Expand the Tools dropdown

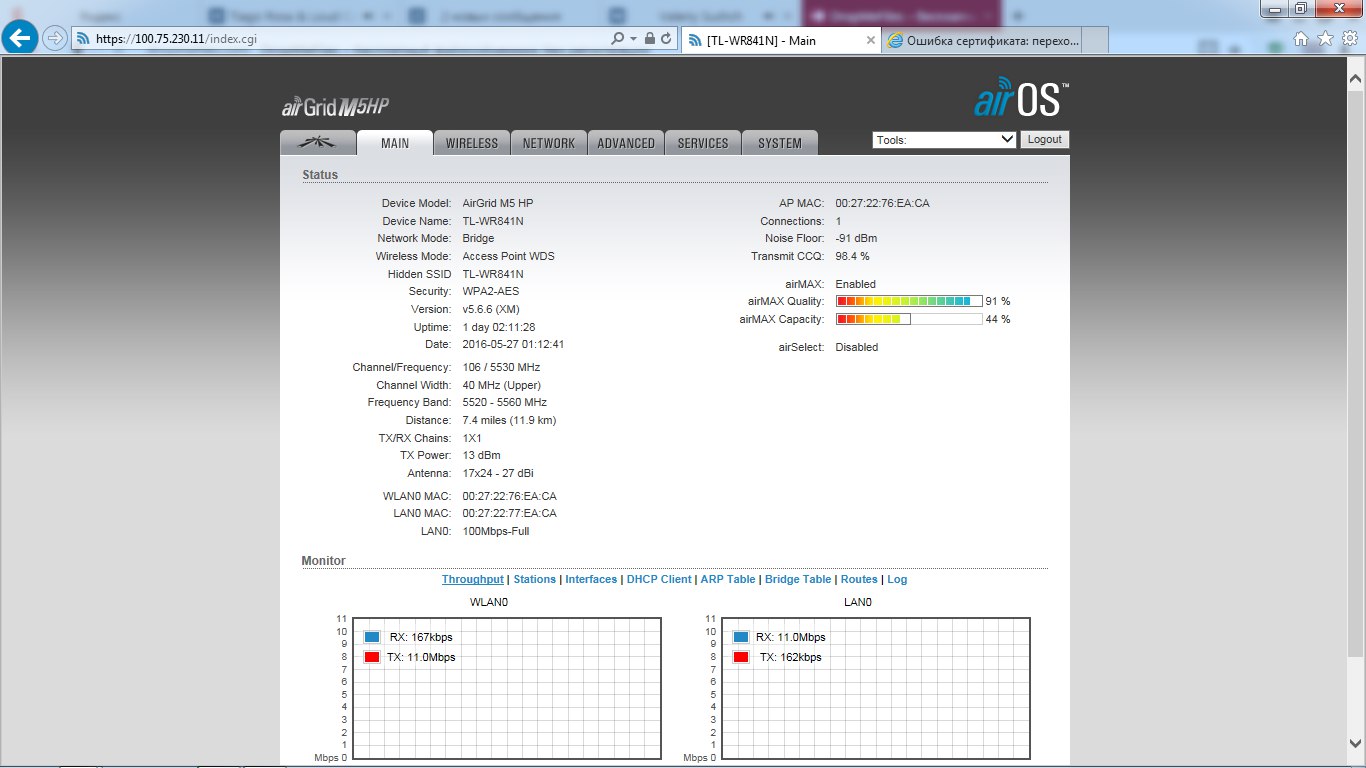(x=944, y=140)
